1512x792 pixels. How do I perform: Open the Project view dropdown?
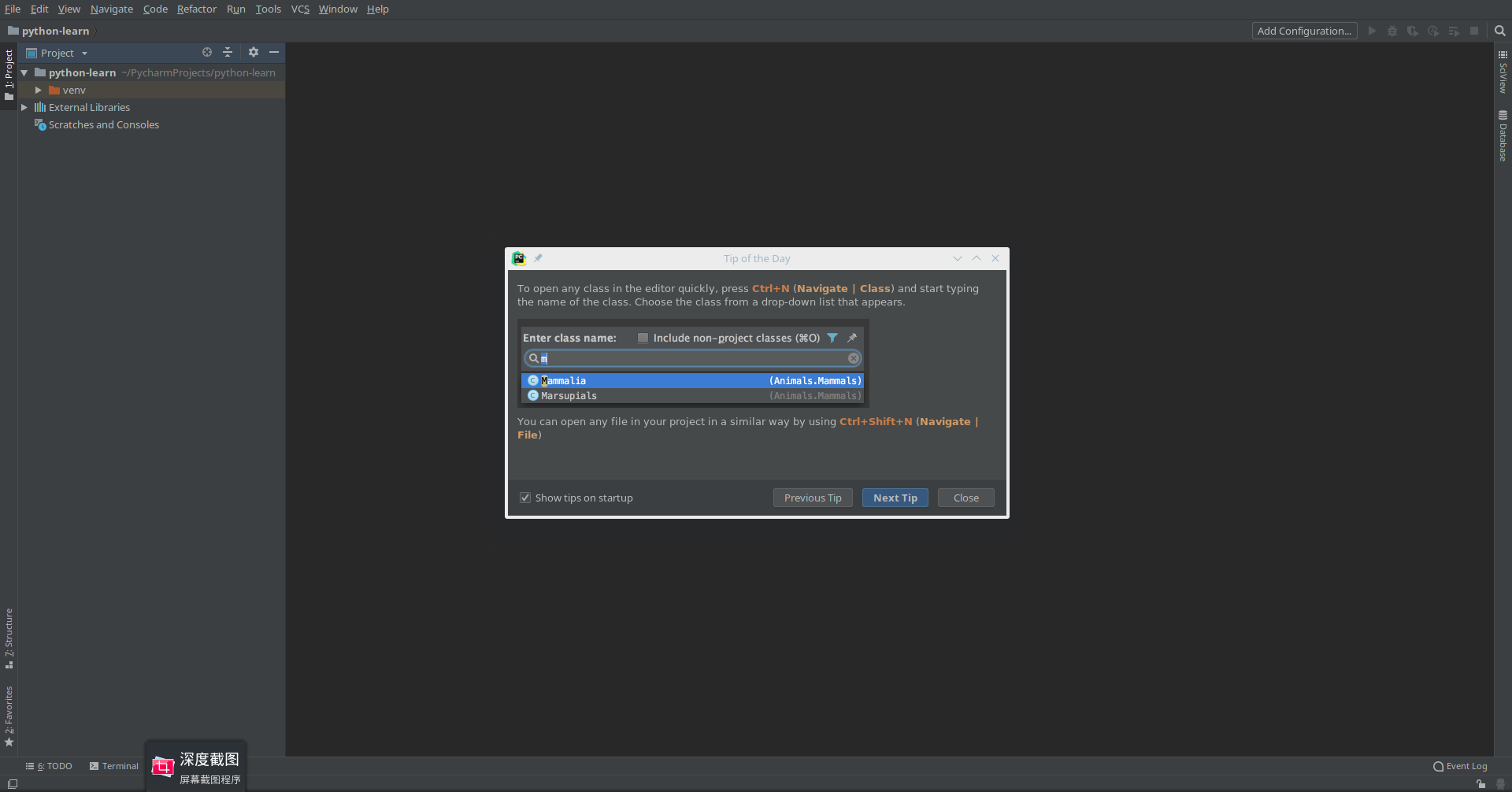57,53
